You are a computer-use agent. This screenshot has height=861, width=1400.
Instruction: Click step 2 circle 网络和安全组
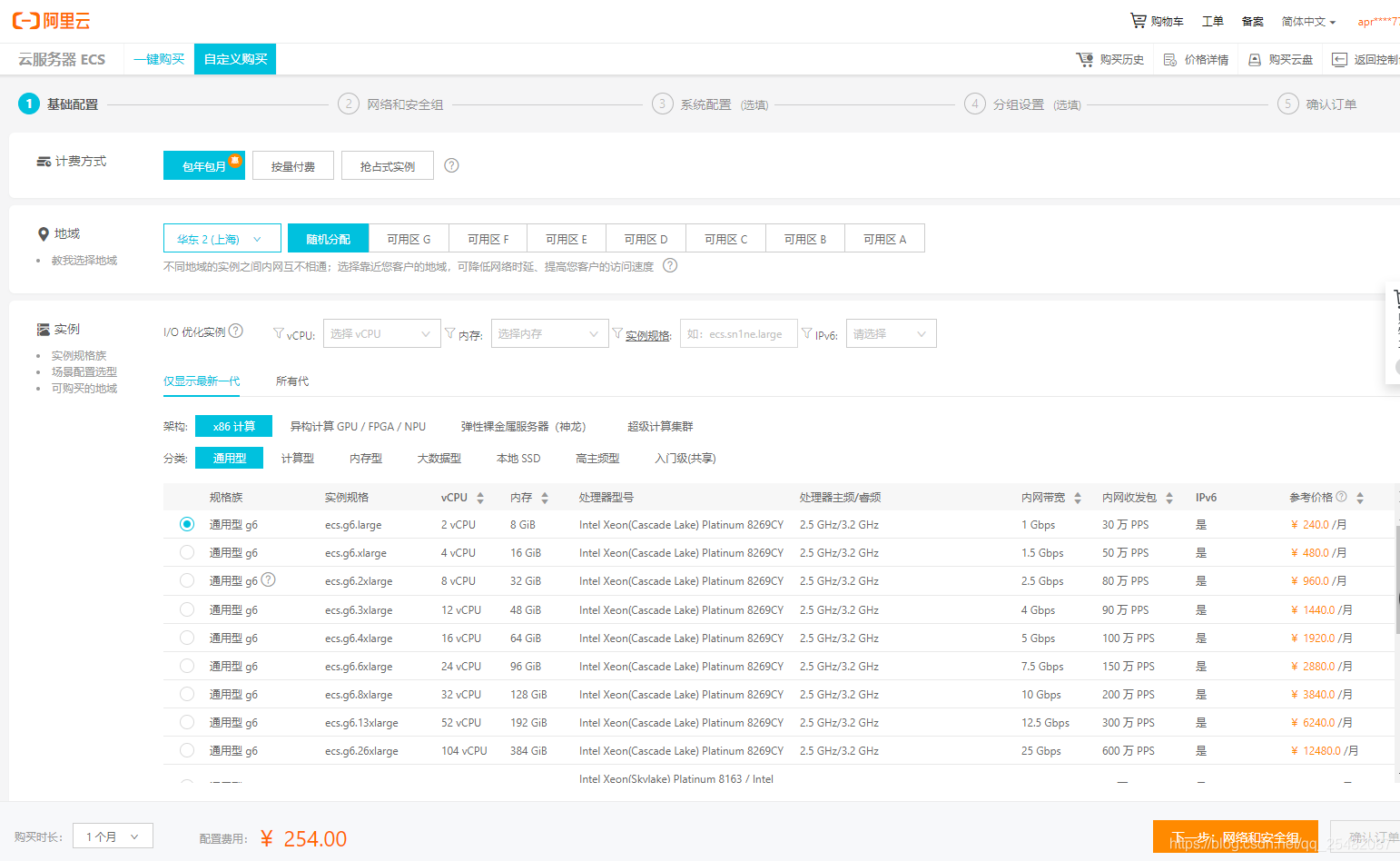pos(348,104)
